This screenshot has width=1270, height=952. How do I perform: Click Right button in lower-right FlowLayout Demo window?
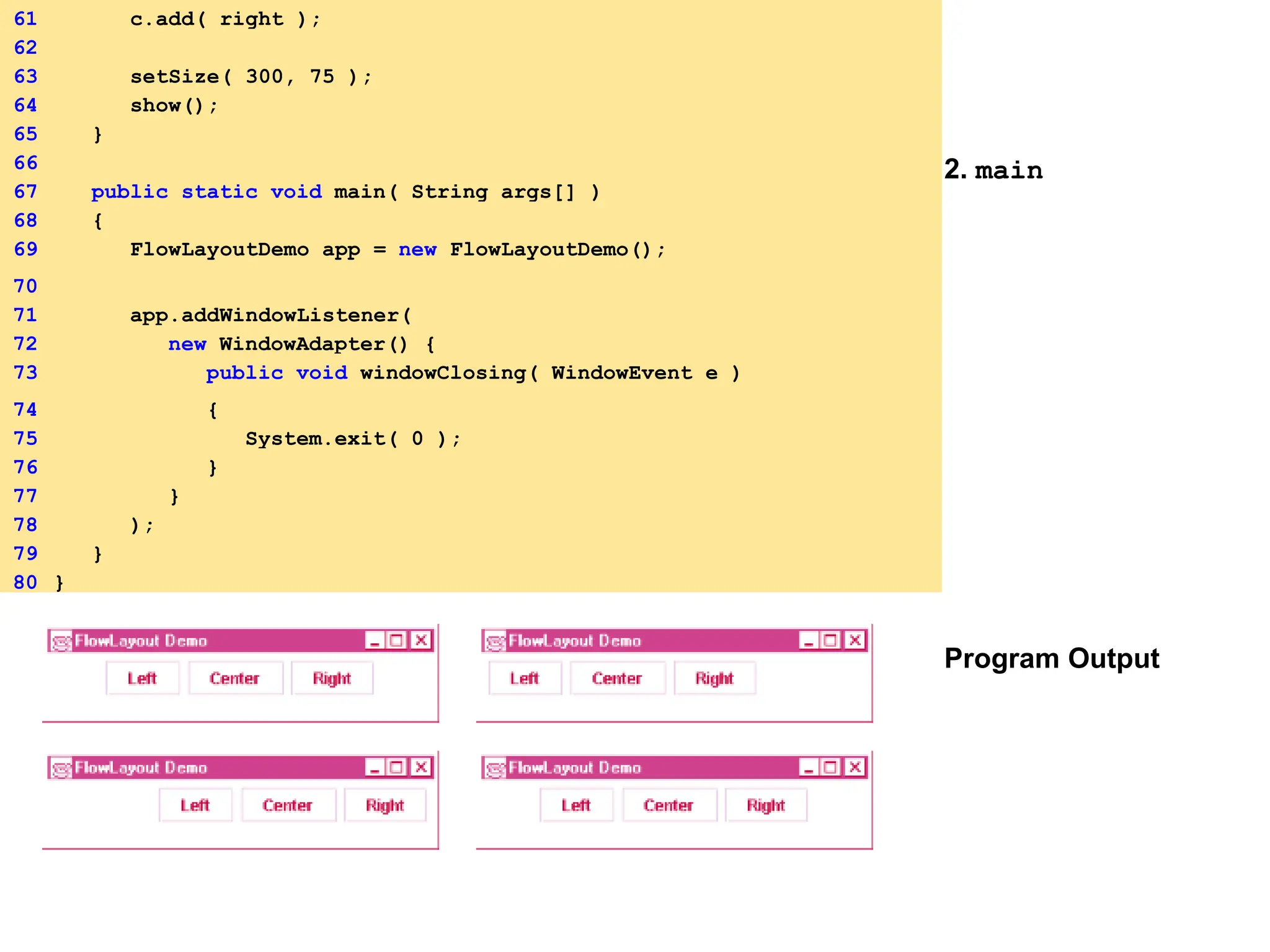(x=766, y=805)
